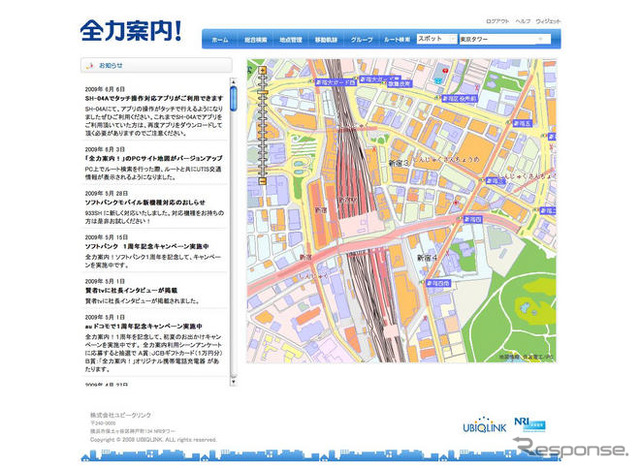This screenshot has width=640, height=469.
Task: Open the ルート検索 tab
Action: click(x=397, y=40)
